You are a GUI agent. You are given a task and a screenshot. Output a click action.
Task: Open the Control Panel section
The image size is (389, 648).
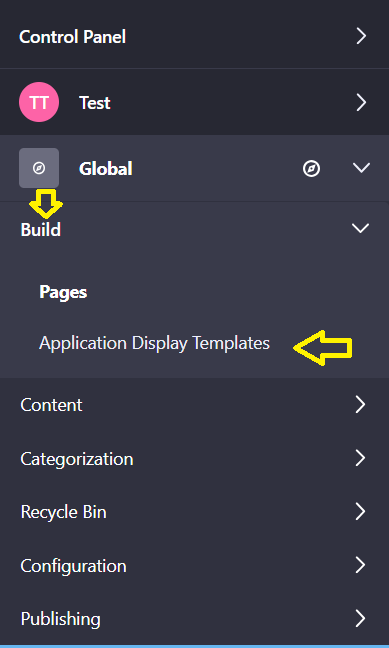click(72, 37)
